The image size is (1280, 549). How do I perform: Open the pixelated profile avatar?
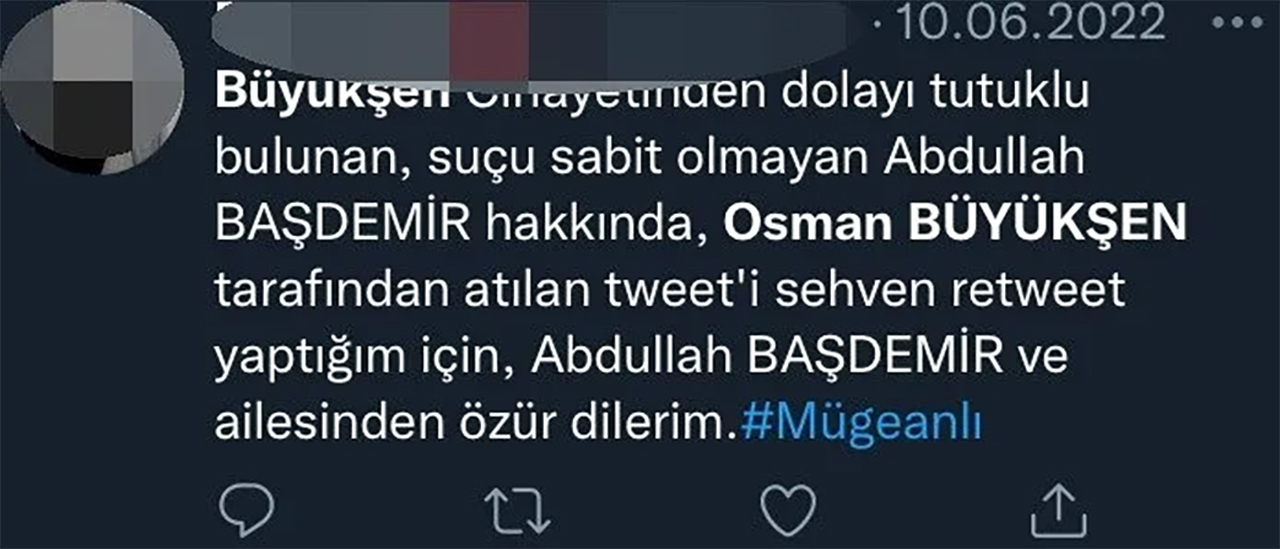[91, 88]
